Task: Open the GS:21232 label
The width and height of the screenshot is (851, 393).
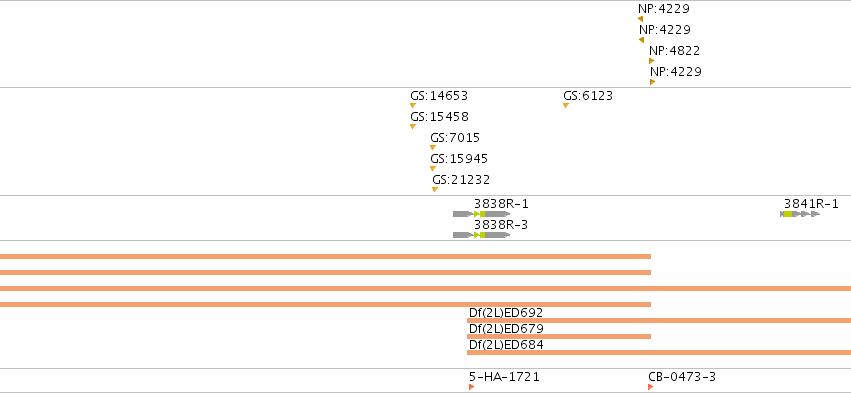Action: (461, 180)
